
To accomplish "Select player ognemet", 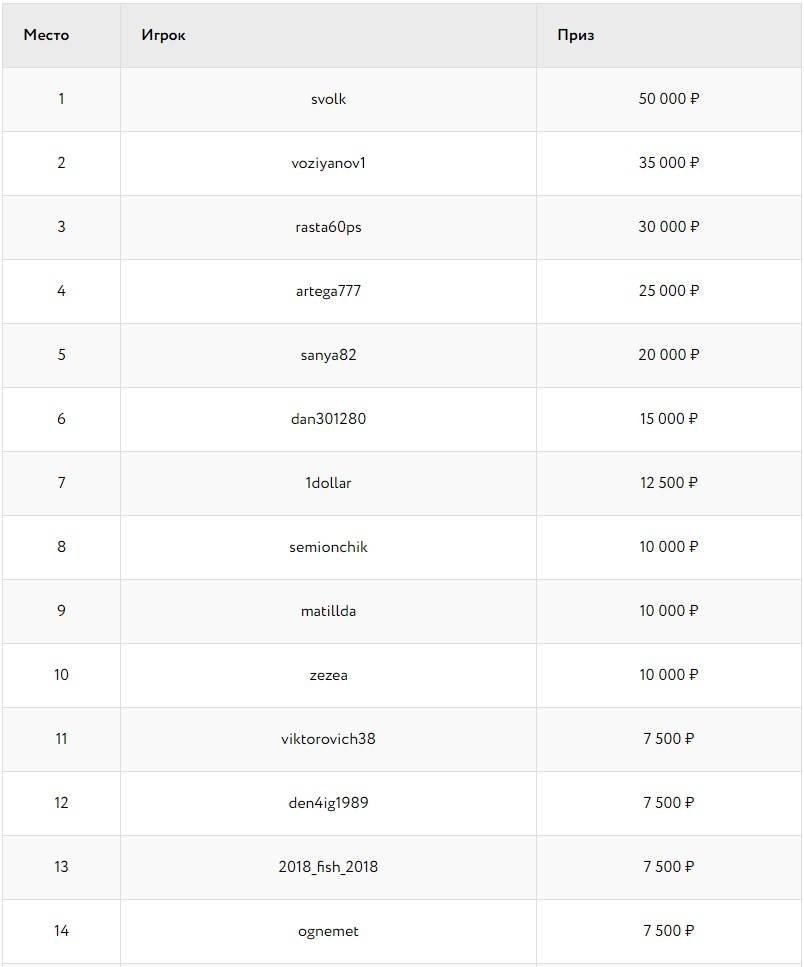I will (x=328, y=931).
